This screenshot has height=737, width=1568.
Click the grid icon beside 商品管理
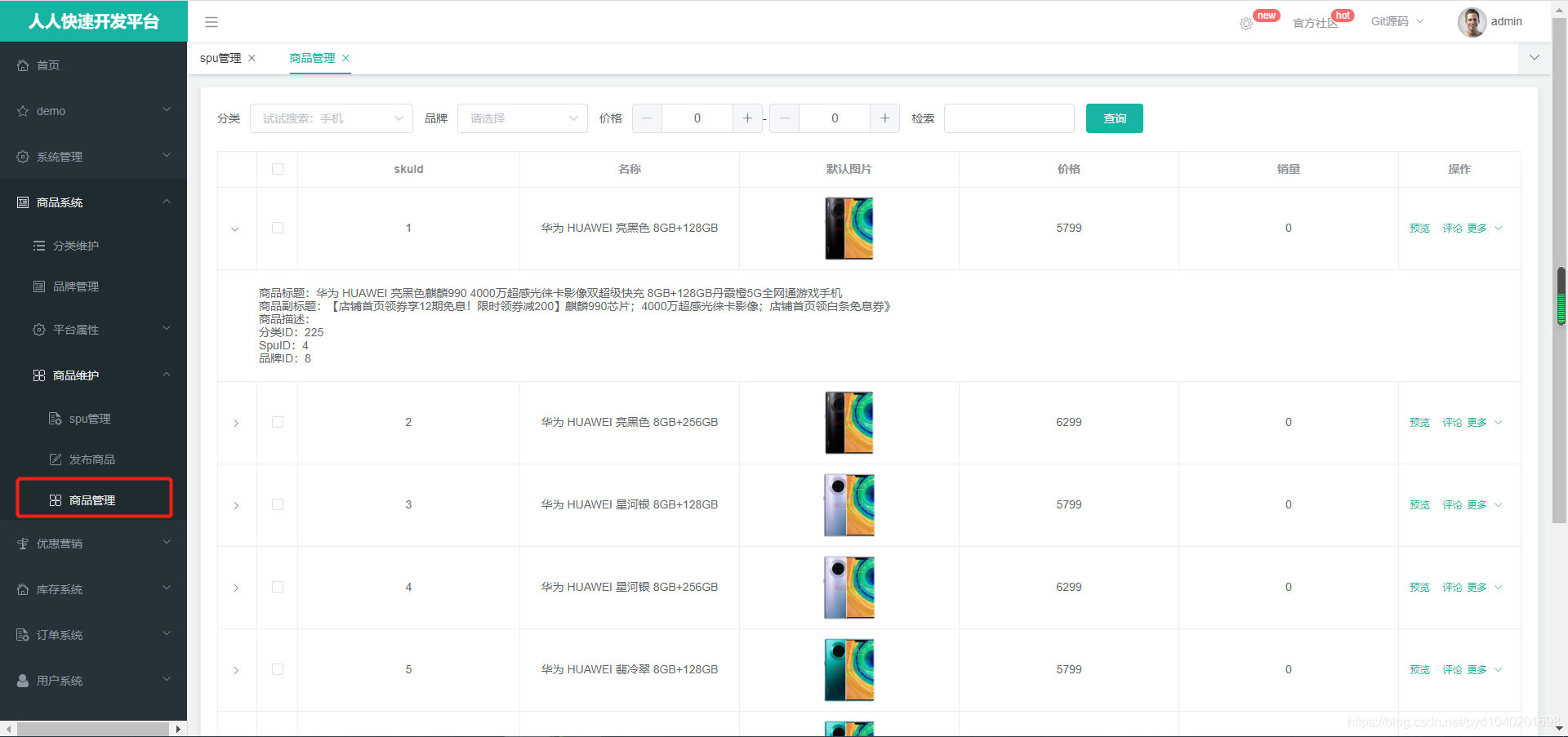pyautogui.click(x=56, y=500)
